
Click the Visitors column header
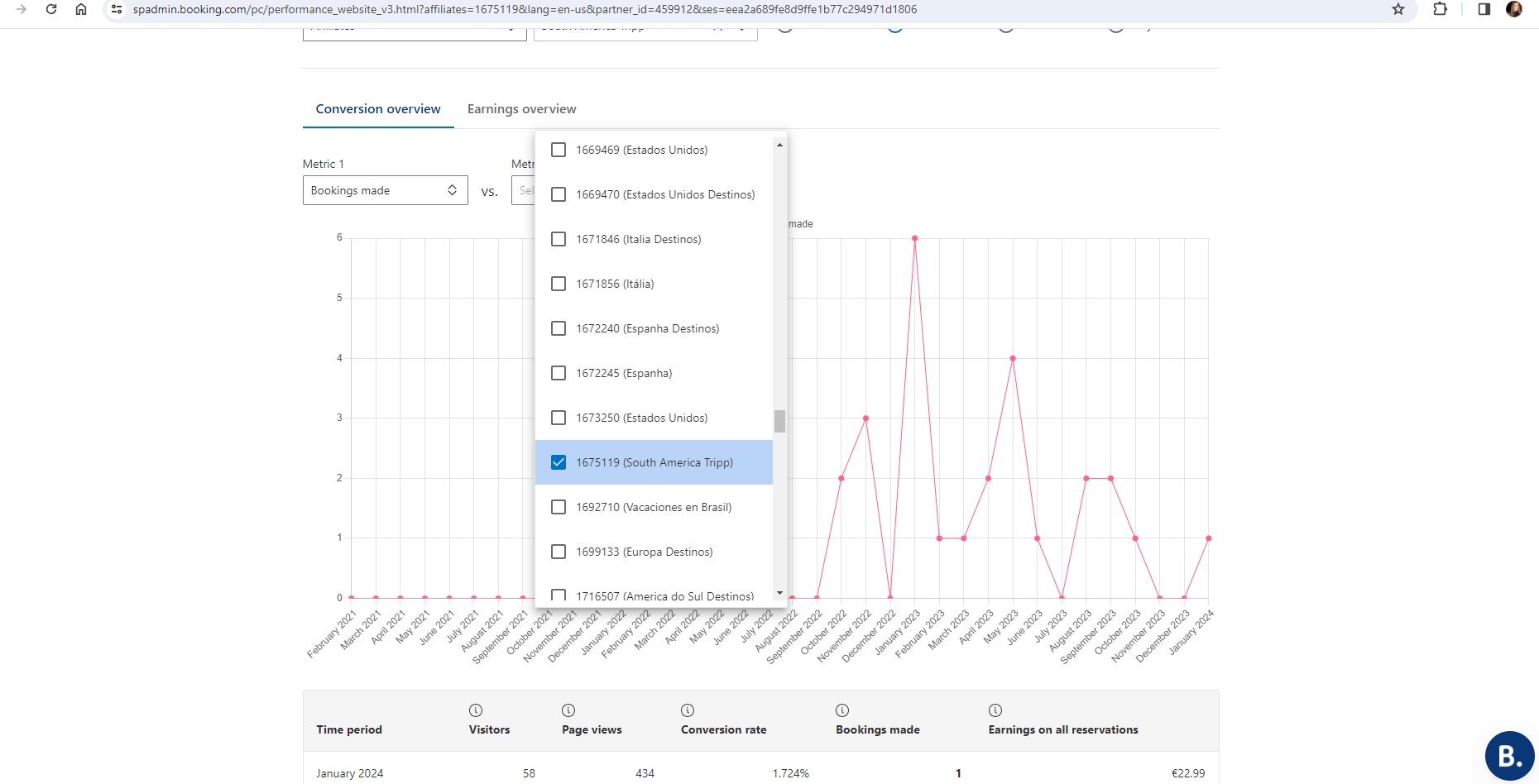pyautogui.click(x=489, y=729)
